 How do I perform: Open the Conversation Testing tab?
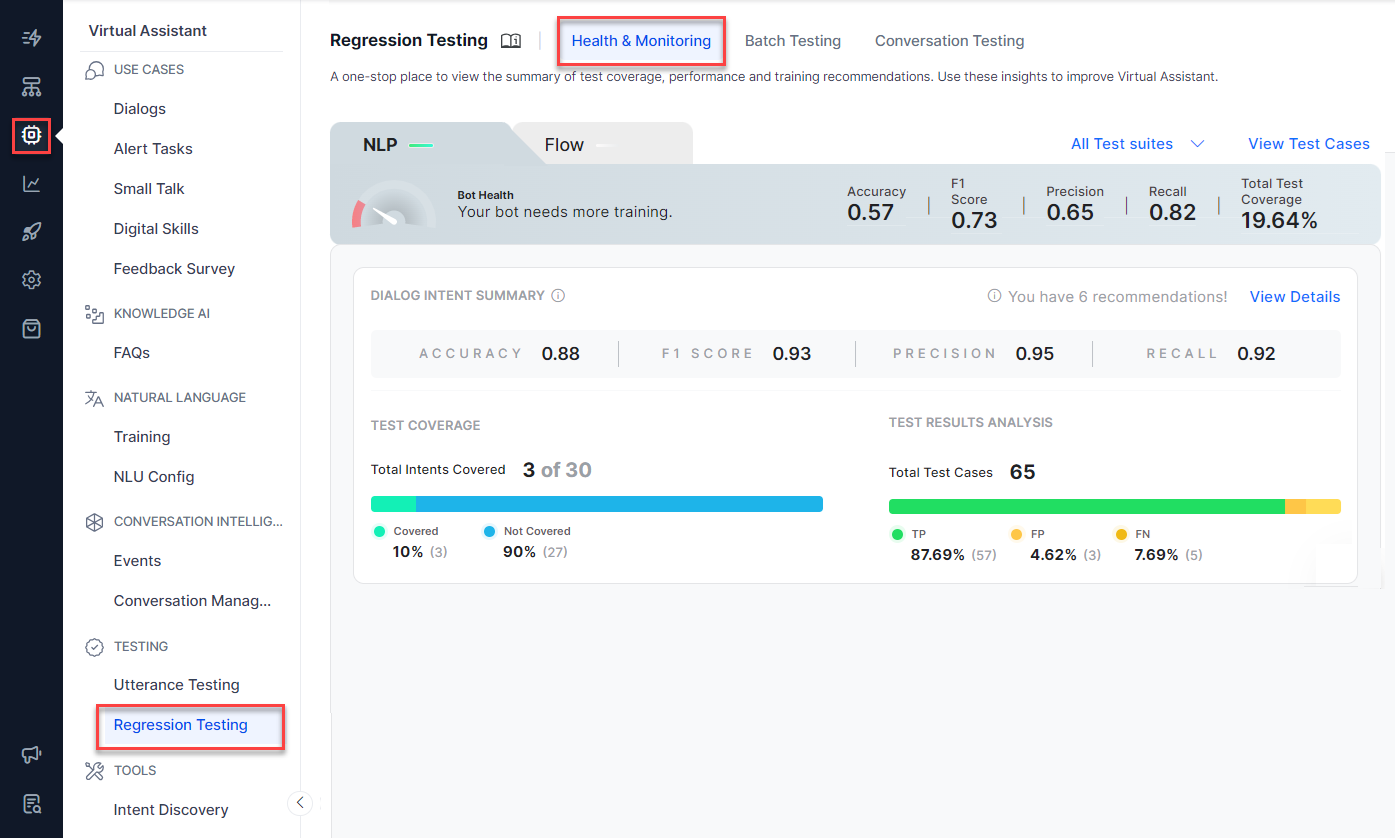click(x=949, y=41)
